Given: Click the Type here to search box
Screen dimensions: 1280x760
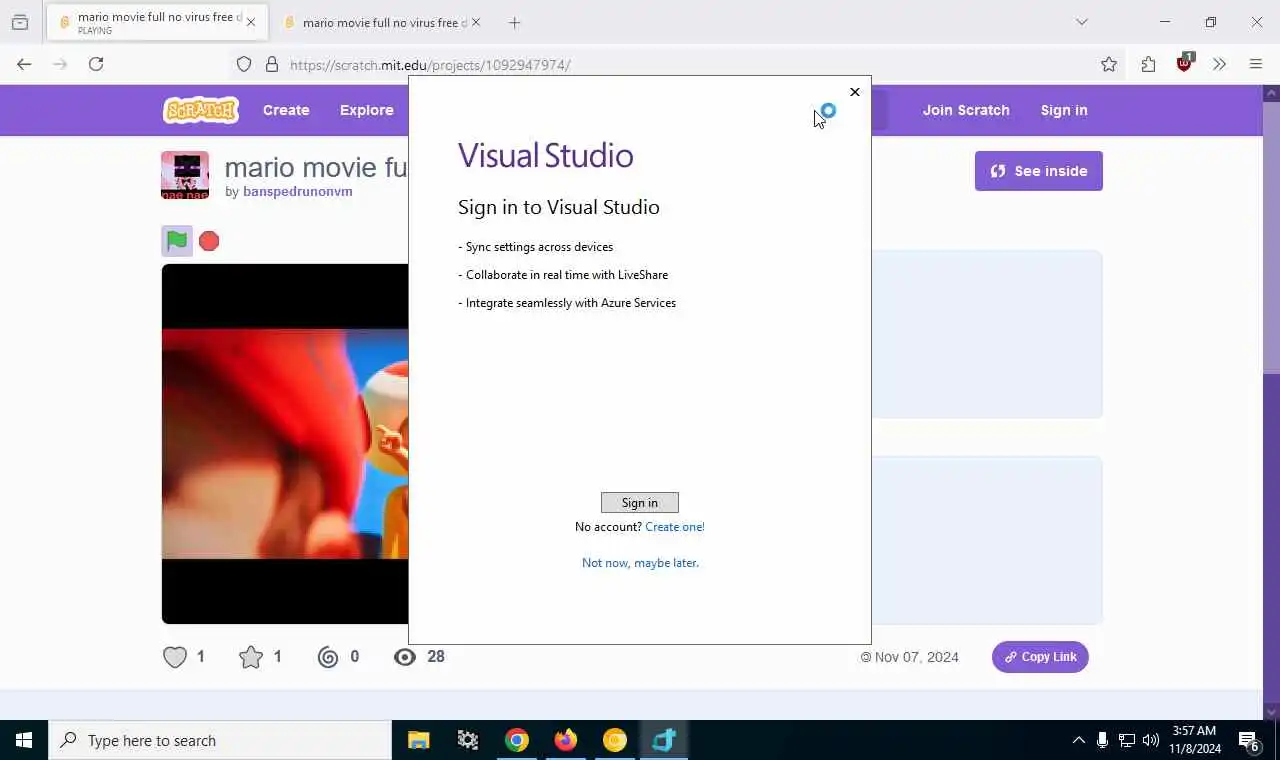Looking at the screenshot, I should pyautogui.click(x=220, y=740).
